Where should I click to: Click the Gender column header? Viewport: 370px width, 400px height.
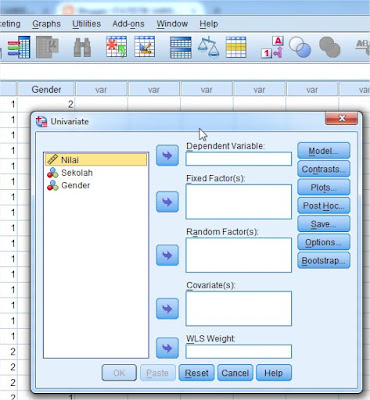pos(46,90)
